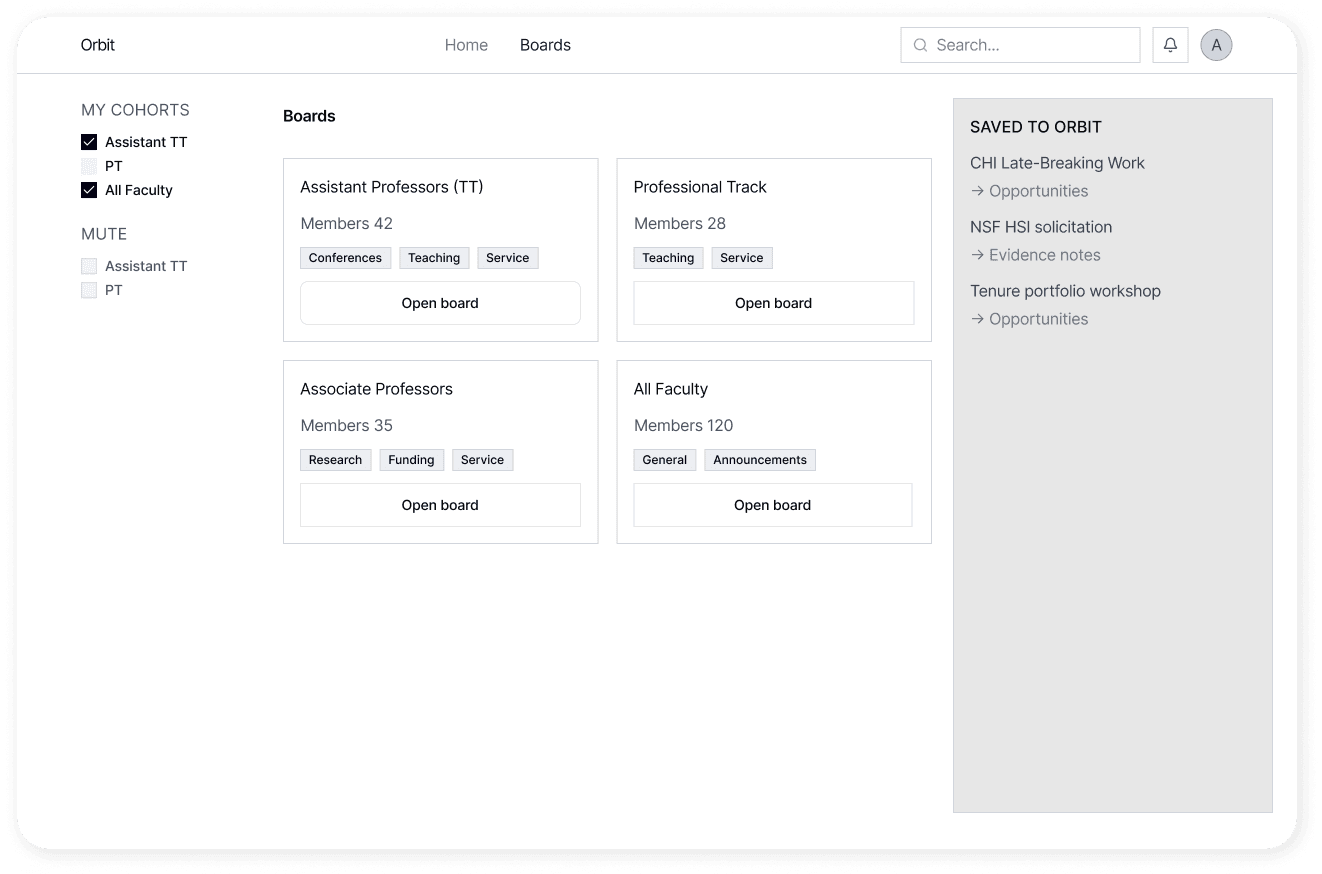Click the Members 35 text
The width and height of the screenshot is (1322, 874).
tap(346, 425)
